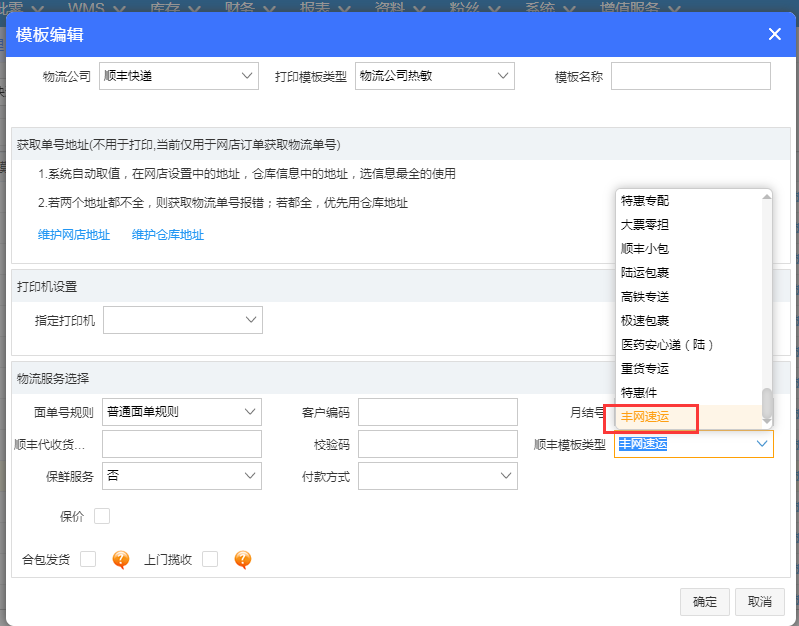The width and height of the screenshot is (799, 626).
Task: Open the 增值服务 menu in background
Action: [x=640, y=7]
